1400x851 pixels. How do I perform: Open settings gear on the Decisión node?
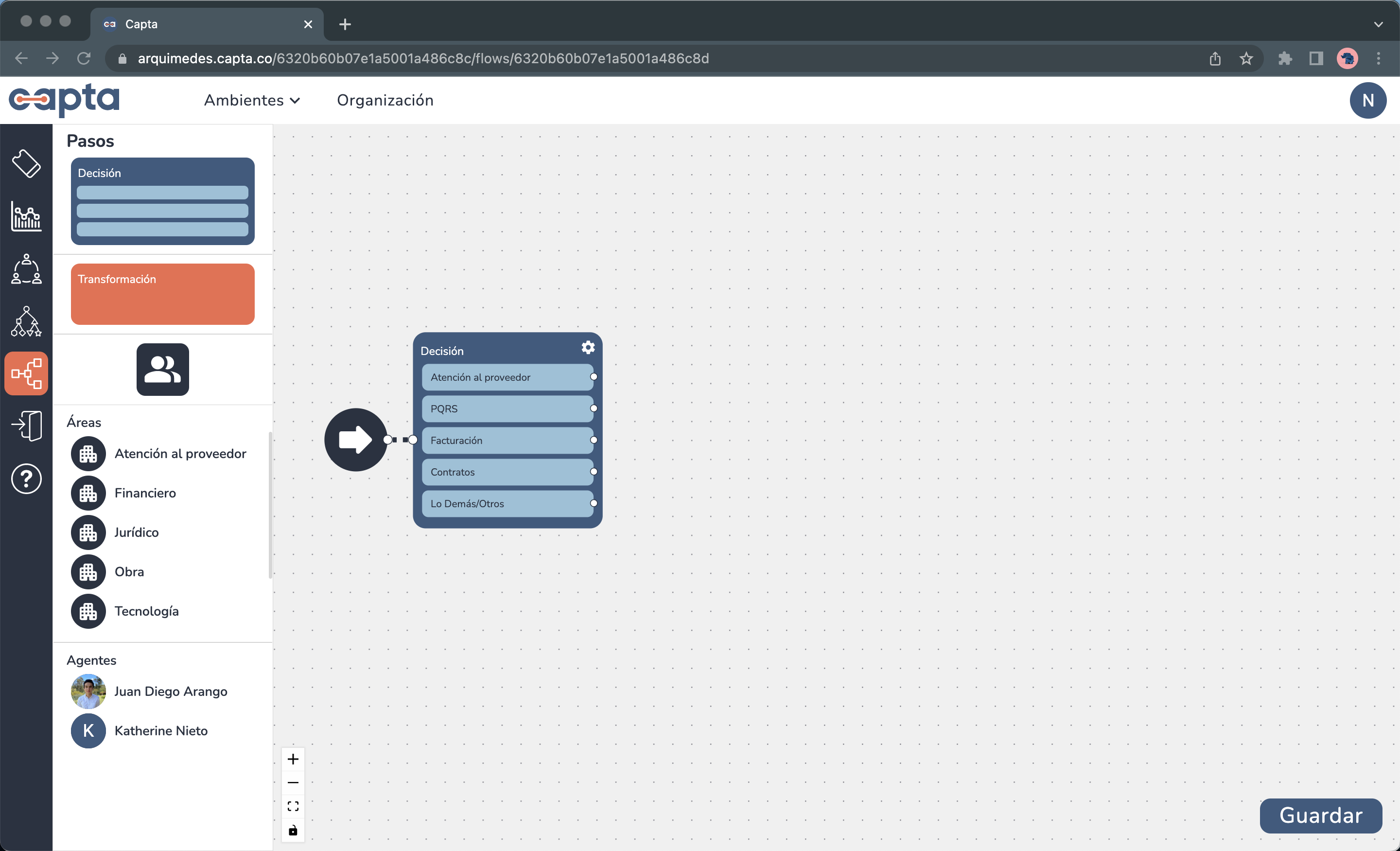(x=588, y=347)
